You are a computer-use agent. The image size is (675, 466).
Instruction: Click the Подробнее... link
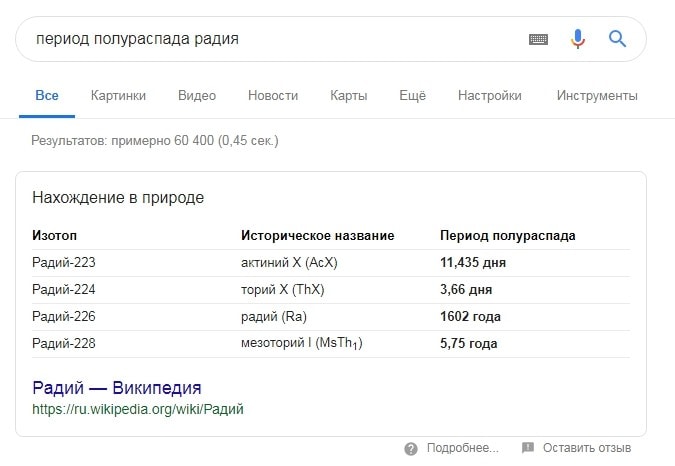(x=462, y=448)
